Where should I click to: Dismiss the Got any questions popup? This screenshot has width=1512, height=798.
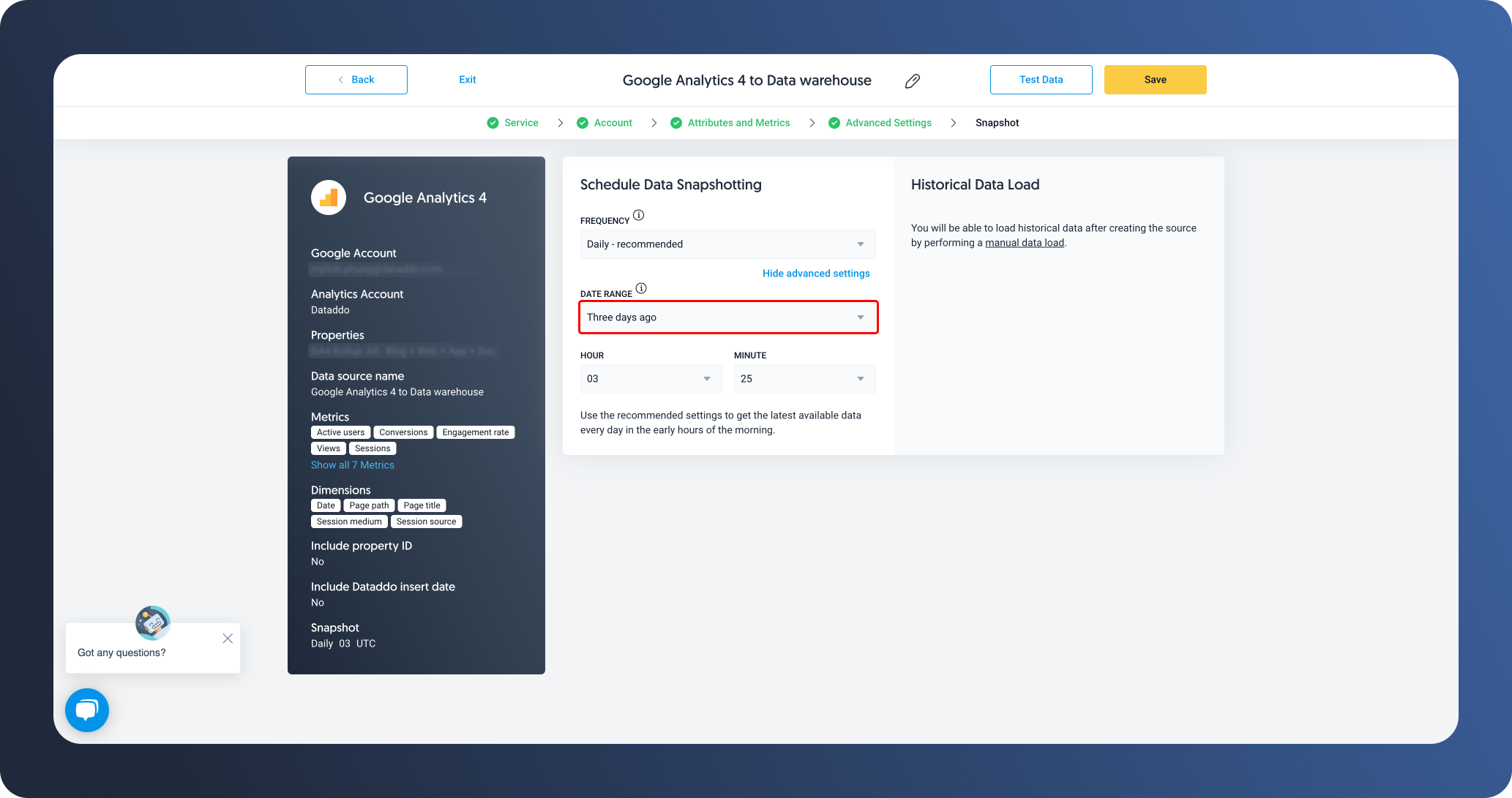228,638
